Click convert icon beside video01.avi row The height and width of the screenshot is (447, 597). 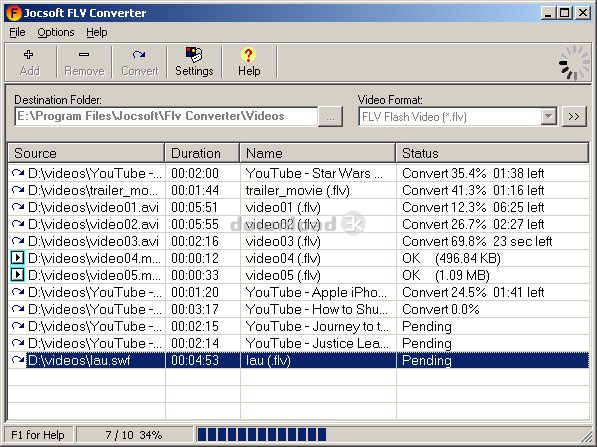tap(18, 207)
